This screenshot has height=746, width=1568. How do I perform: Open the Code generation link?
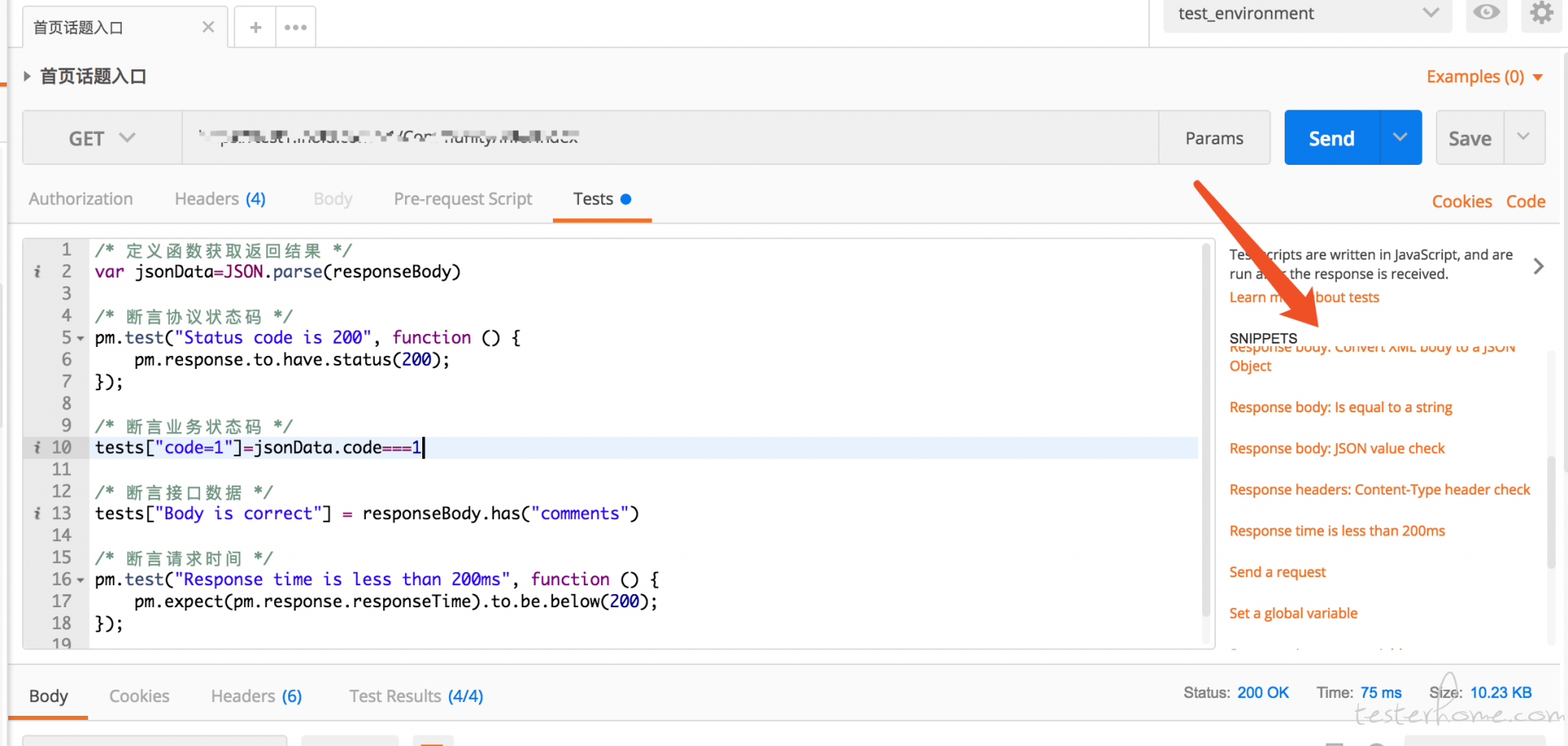coord(1526,202)
